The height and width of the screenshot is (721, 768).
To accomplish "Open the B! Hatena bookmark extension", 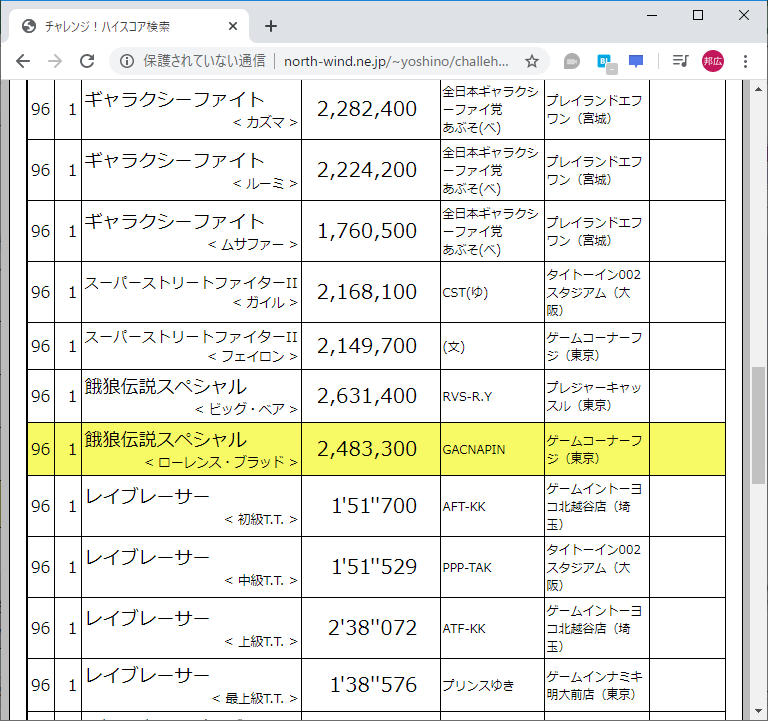I will point(606,63).
